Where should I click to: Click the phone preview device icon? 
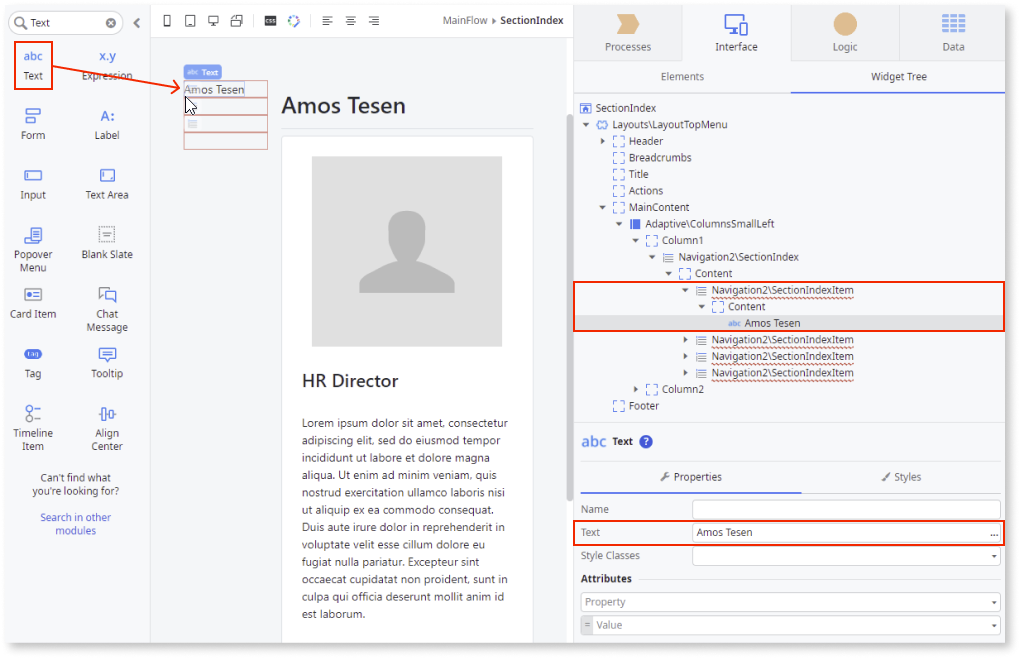point(167,21)
